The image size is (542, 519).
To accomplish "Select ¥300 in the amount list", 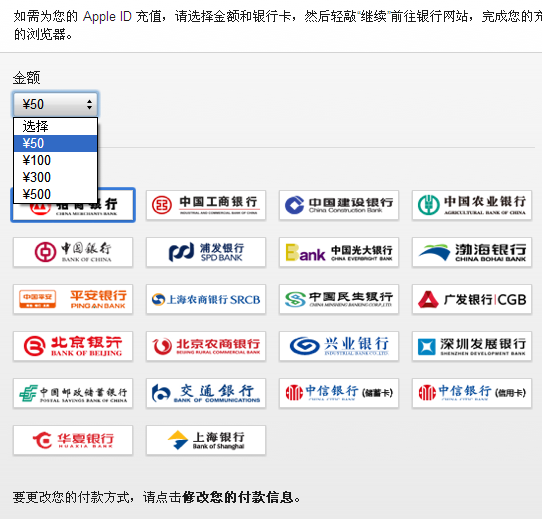I will tap(55, 177).
